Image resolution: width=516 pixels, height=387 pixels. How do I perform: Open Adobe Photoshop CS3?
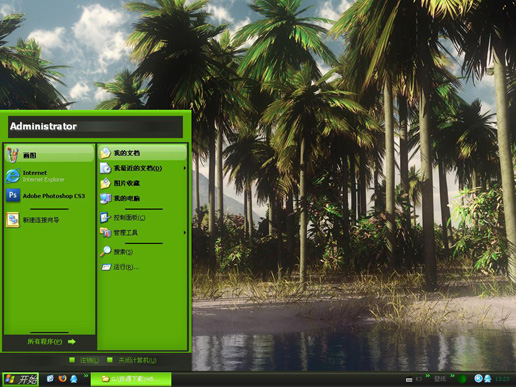coord(50,195)
